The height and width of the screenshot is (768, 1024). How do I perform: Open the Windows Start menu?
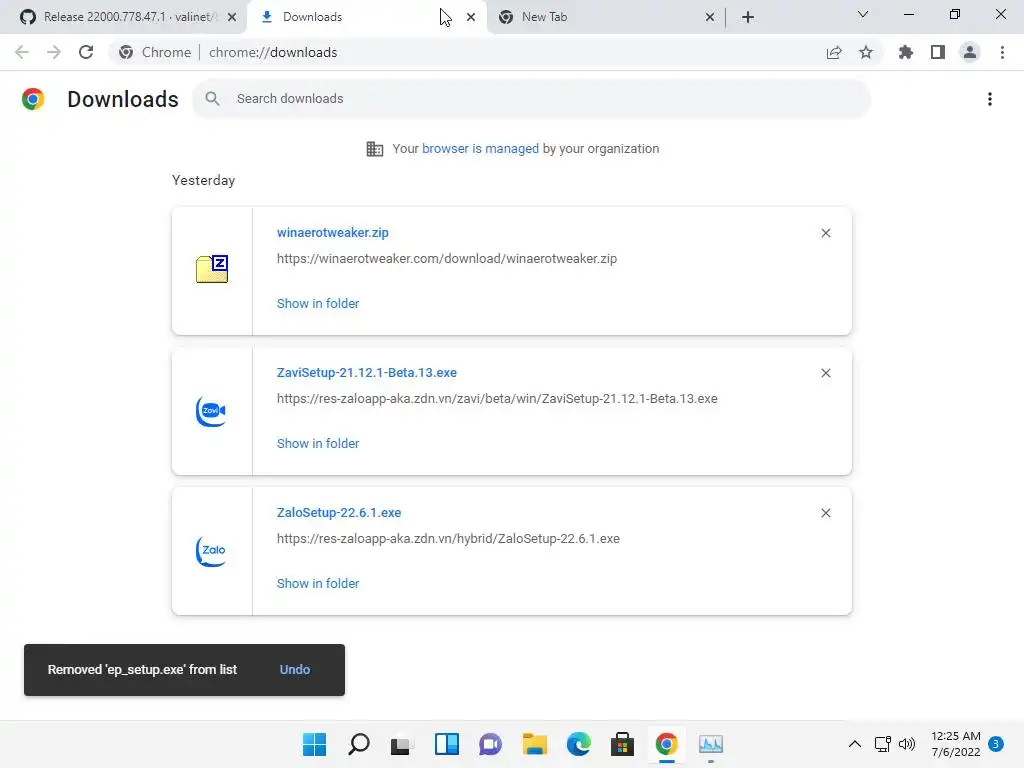tap(314, 744)
